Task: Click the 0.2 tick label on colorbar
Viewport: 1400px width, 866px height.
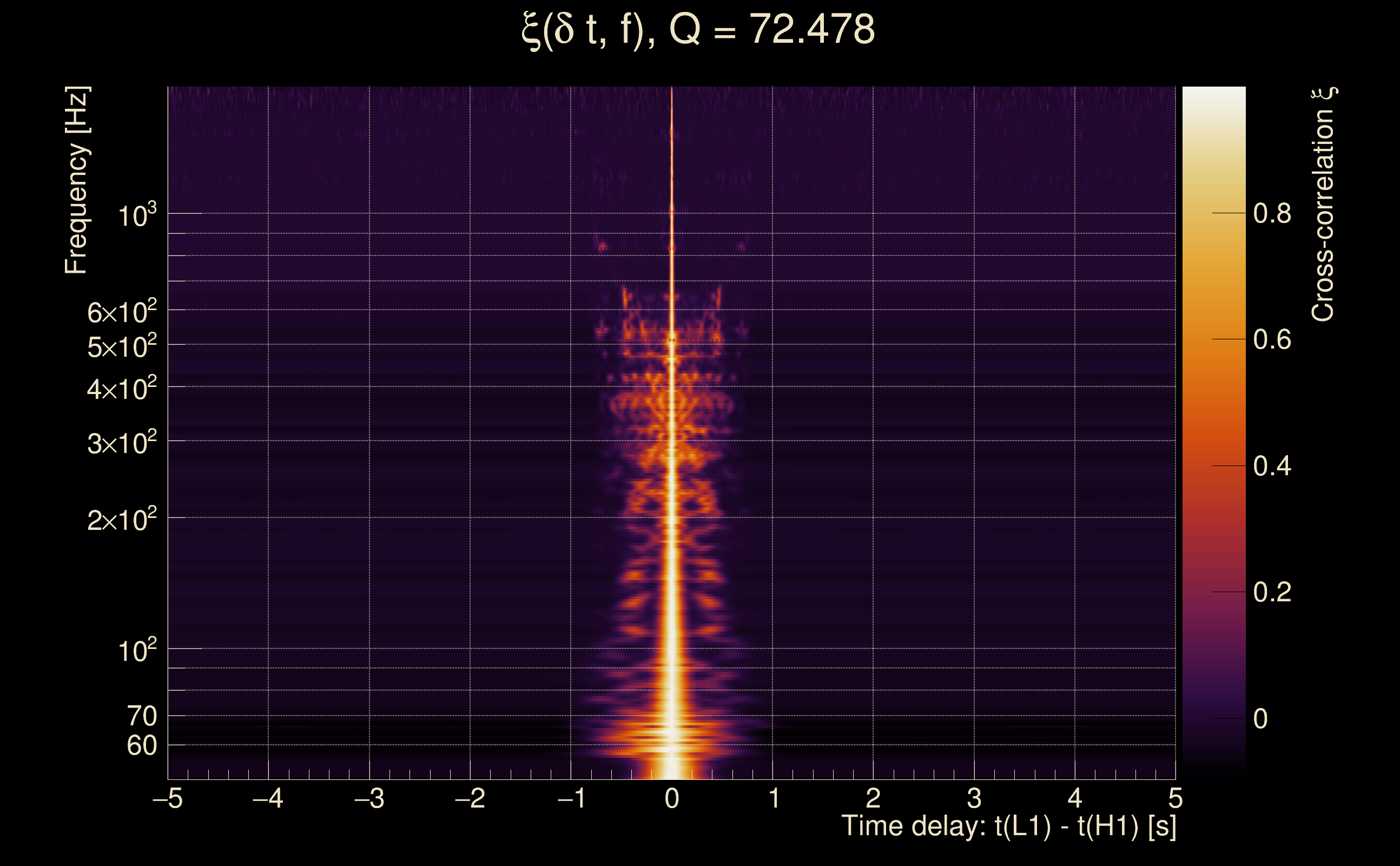Action: (1272, 592)
